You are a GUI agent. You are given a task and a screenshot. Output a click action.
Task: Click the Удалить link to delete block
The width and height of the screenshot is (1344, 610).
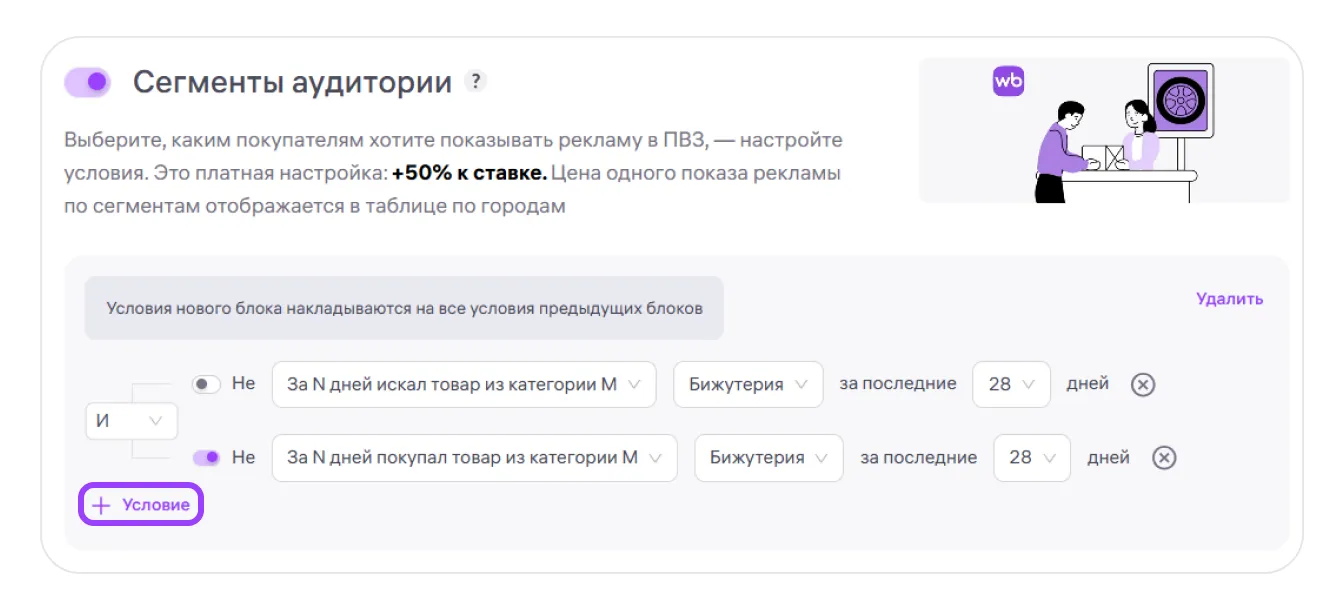pyautogui.click(x=1229, y=299)
